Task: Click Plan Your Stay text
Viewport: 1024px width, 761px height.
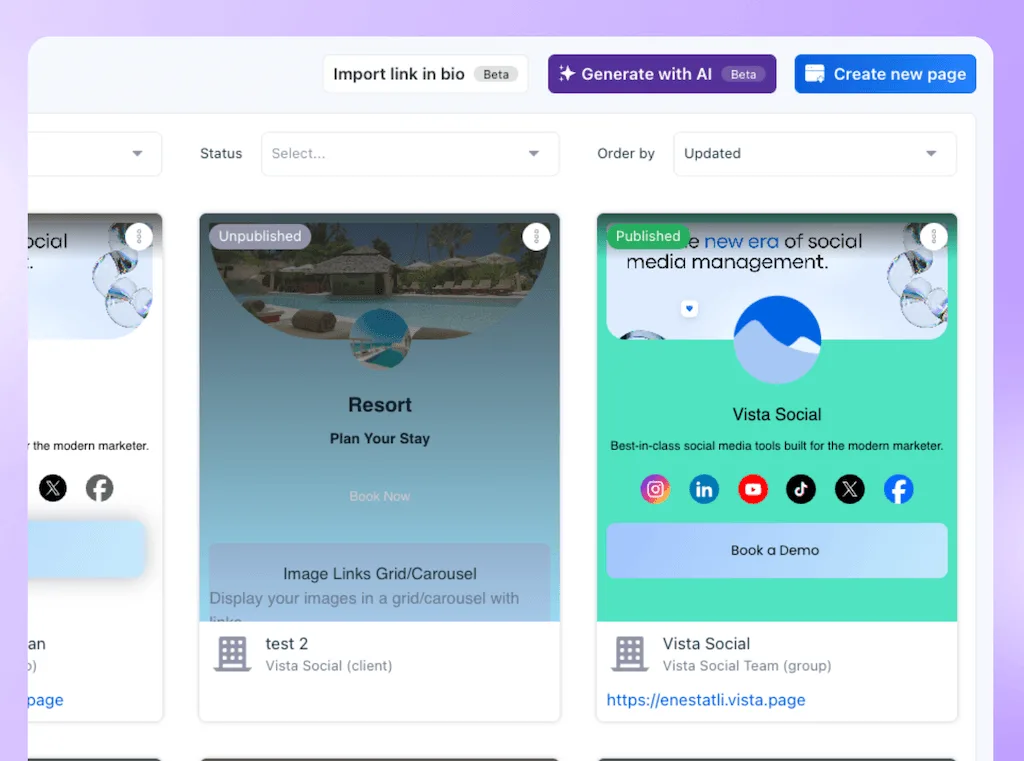Action: pos(379,438)
